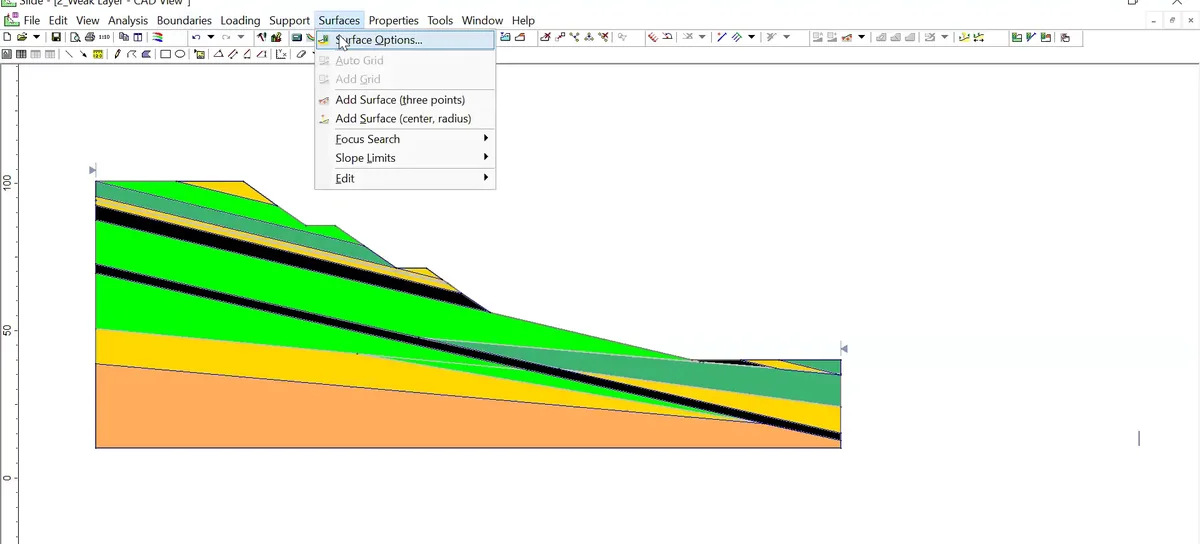Click the Print icon
Image resolution: width=1200 pixels, height=544 pixels.
coord(90,37)
